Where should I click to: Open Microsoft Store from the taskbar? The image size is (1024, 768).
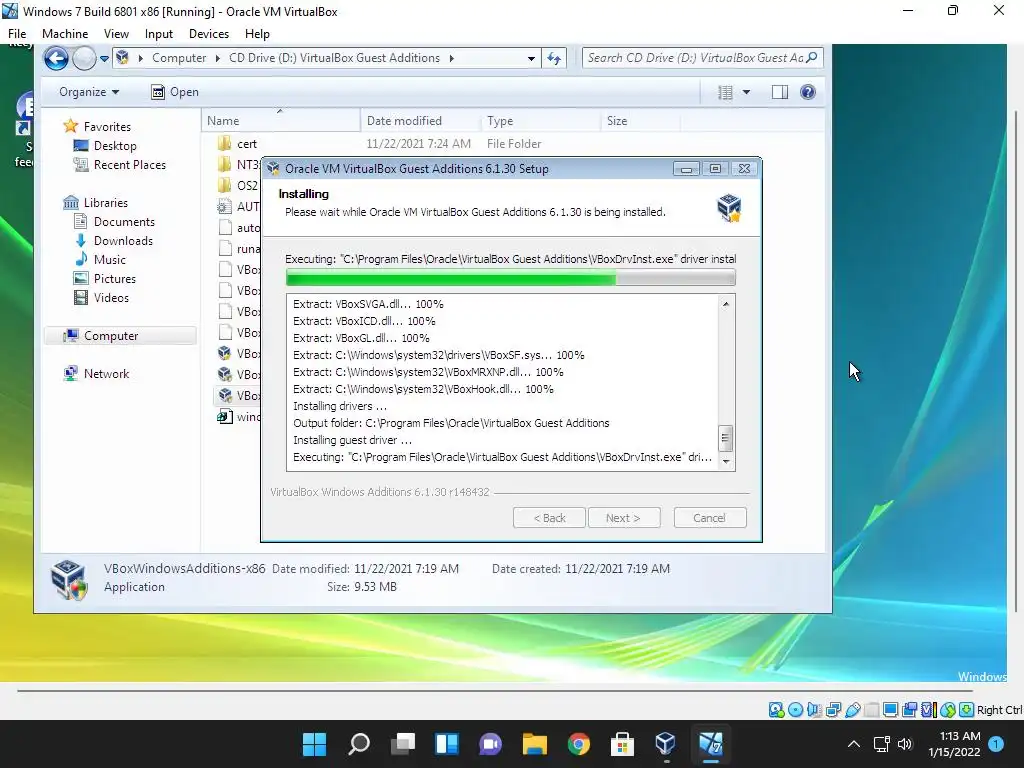[622, 744]
